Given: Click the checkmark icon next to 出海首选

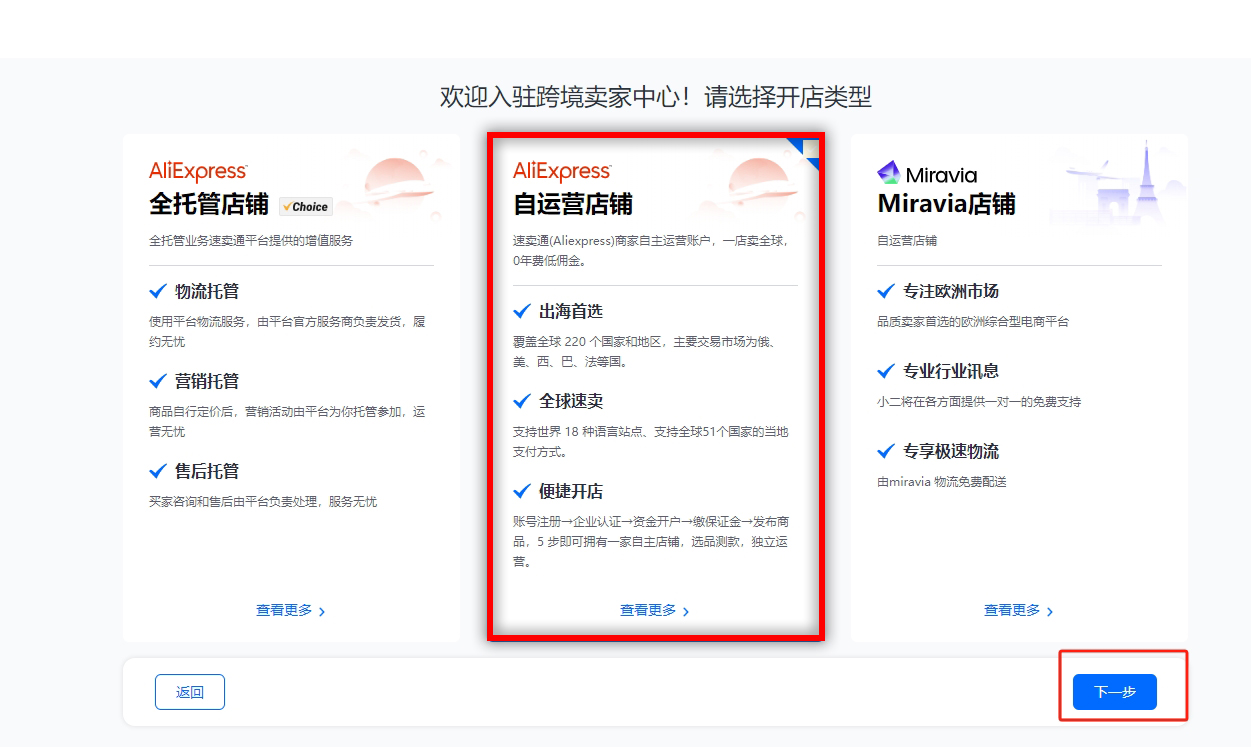Looking at the screenshot, I should coord(522,311).
